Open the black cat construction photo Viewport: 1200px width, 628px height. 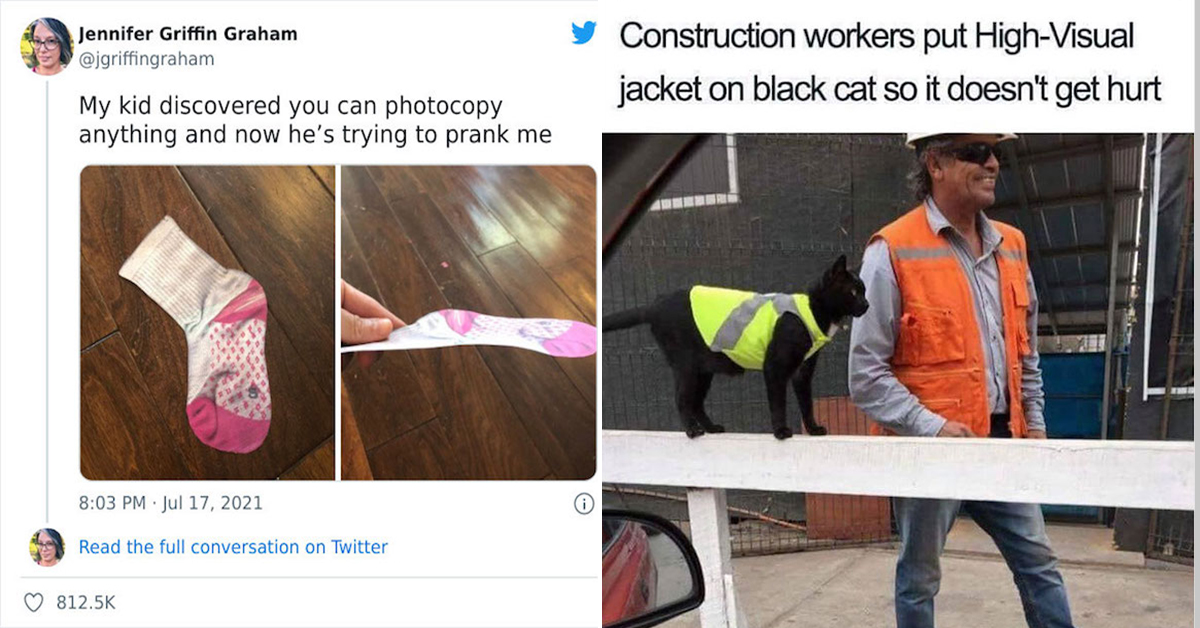898,380
